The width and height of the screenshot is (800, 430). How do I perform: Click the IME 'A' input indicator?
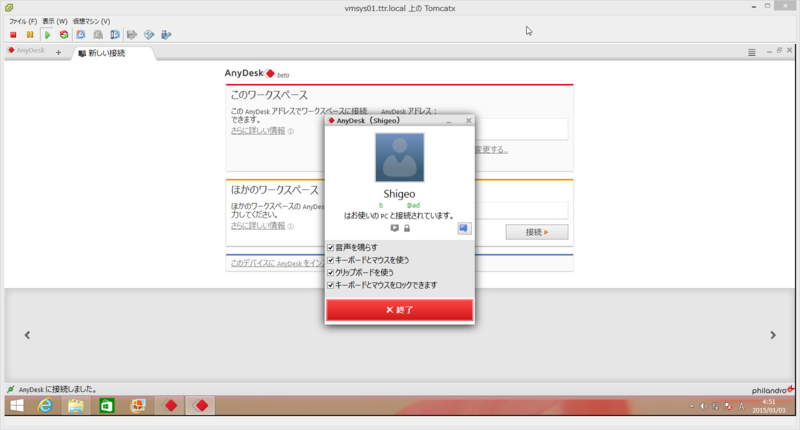pyautogui.click(x=741, y=407)
